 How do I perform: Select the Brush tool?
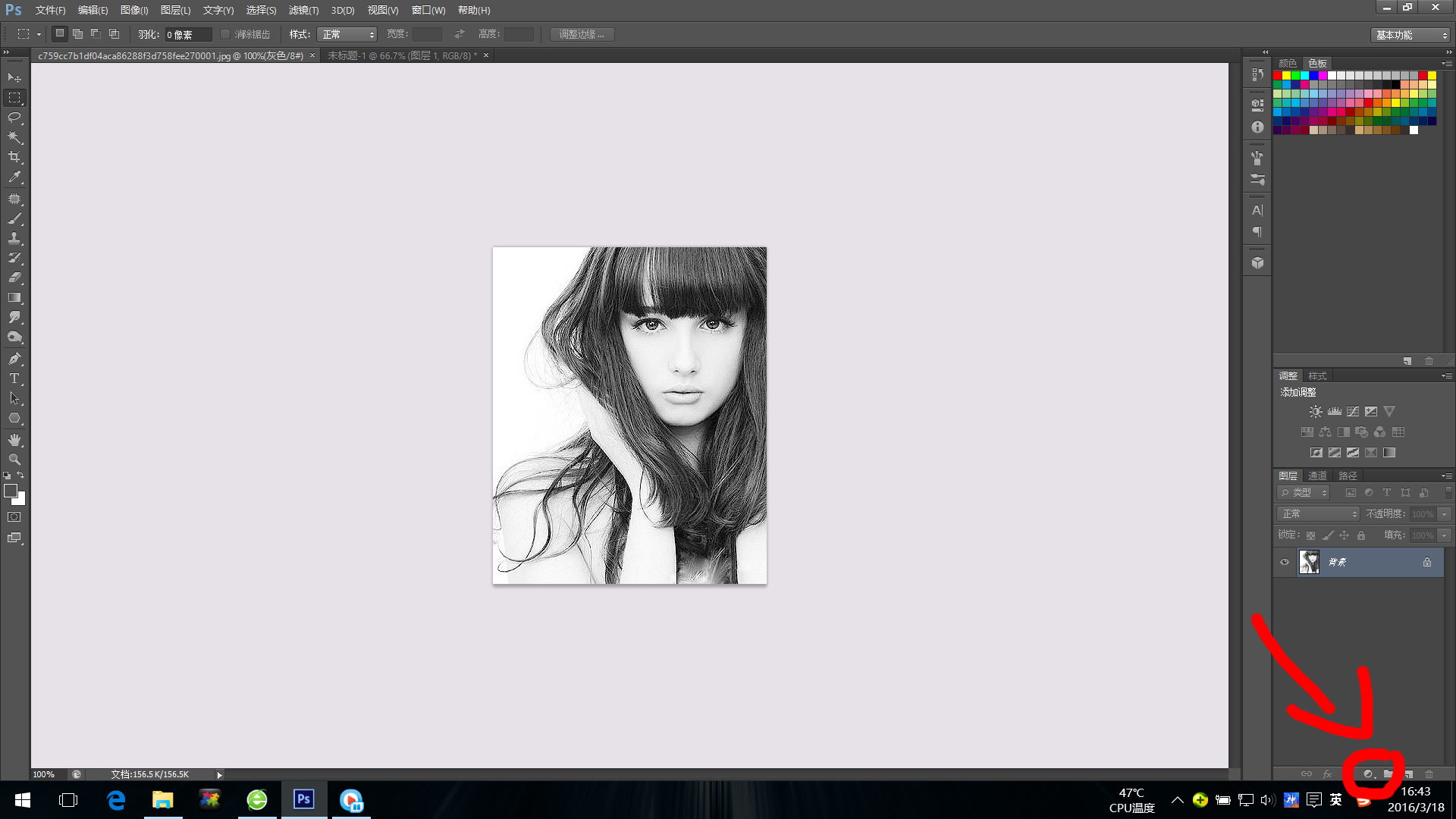point(14,218)
